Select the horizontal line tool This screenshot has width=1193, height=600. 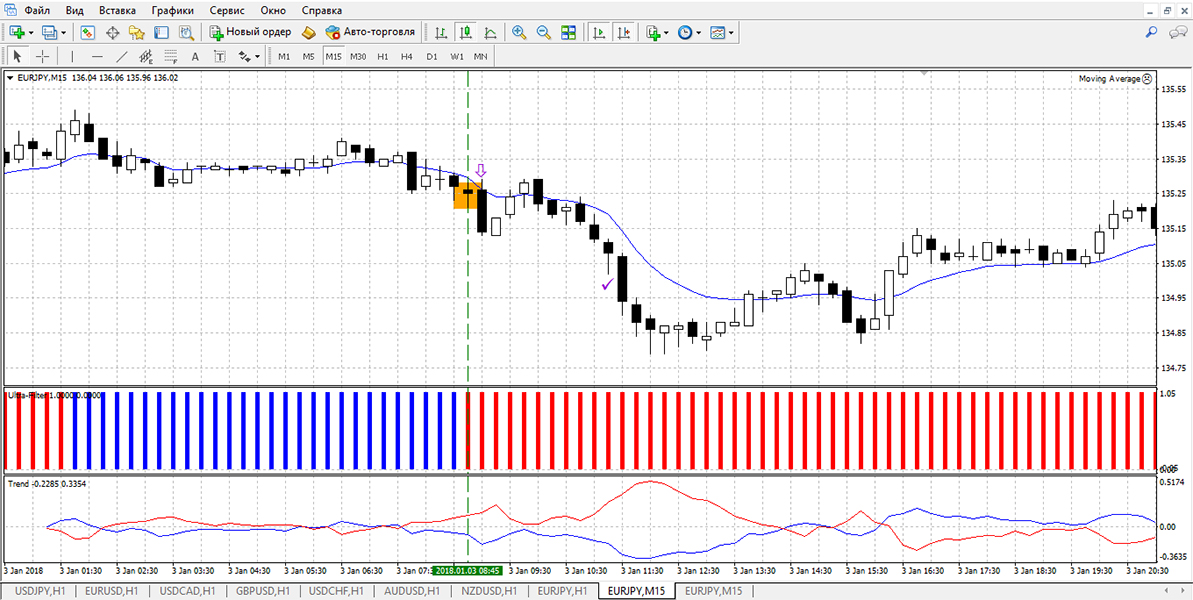pos(97,56)
